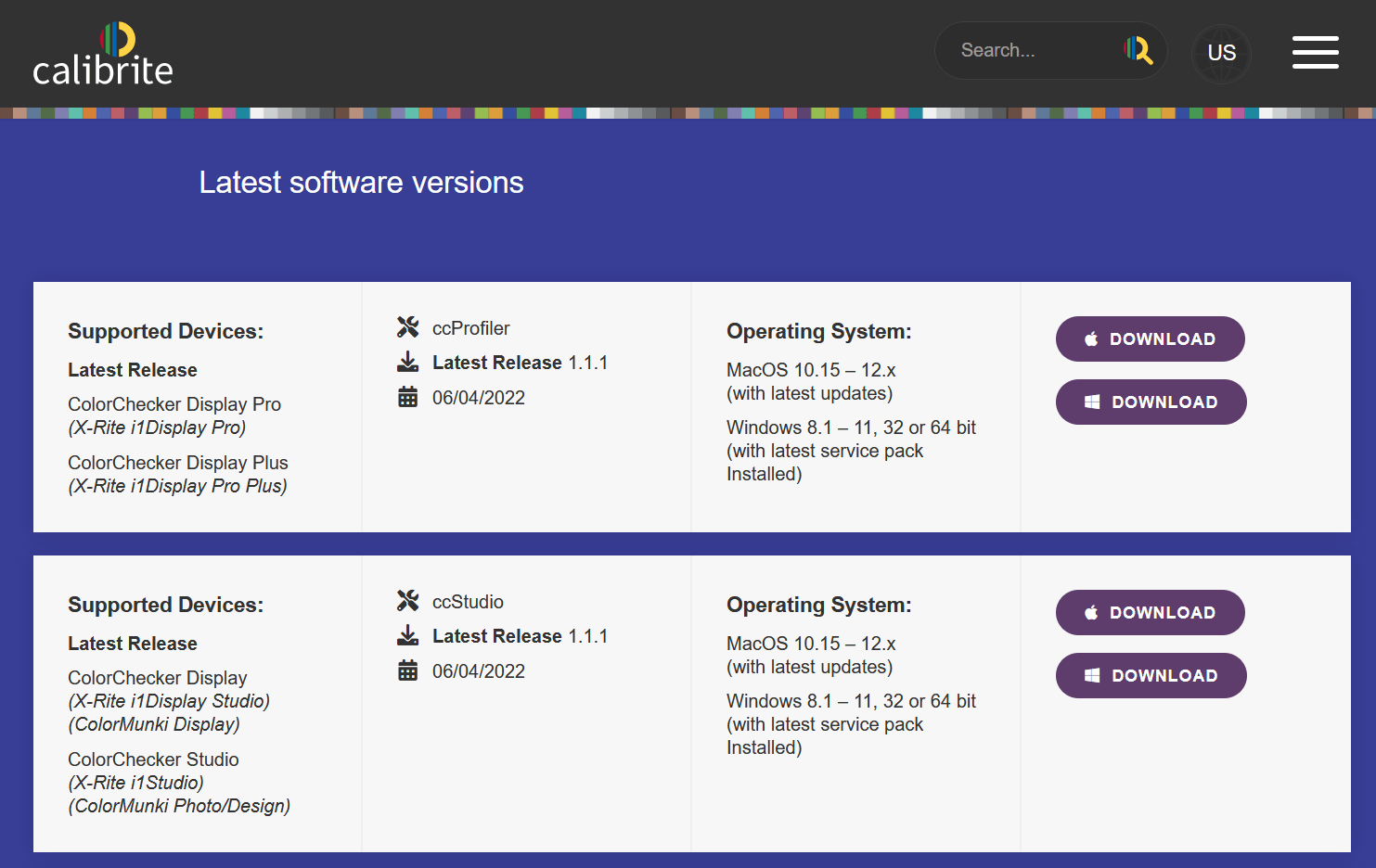Click the 'Latest software versions' heading
Image resolution: width=1376 pixels, height=868 pixels.
pyautogui.click(x=361, y=183)
